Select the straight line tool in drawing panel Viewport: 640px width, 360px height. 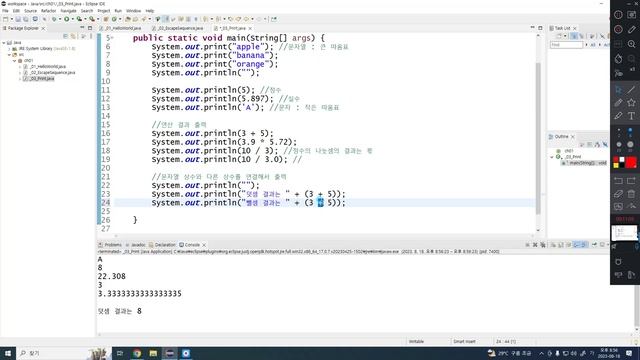pos(631,89)
